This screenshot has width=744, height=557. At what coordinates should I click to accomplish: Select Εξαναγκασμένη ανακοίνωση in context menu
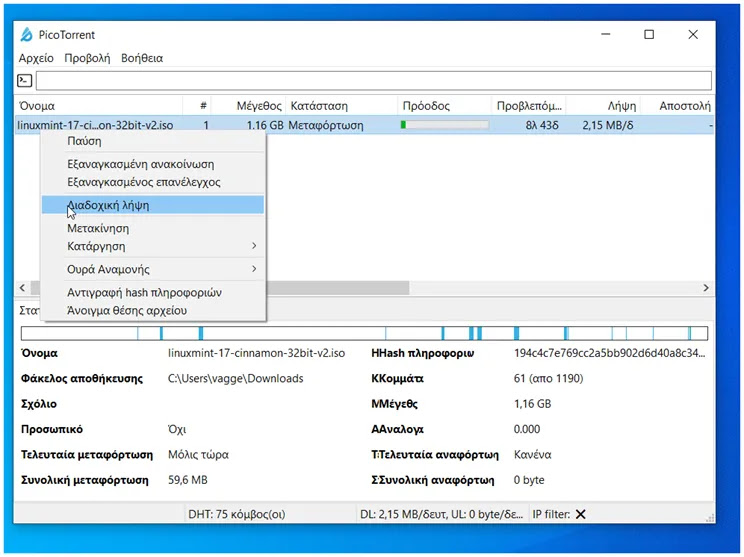153,164
